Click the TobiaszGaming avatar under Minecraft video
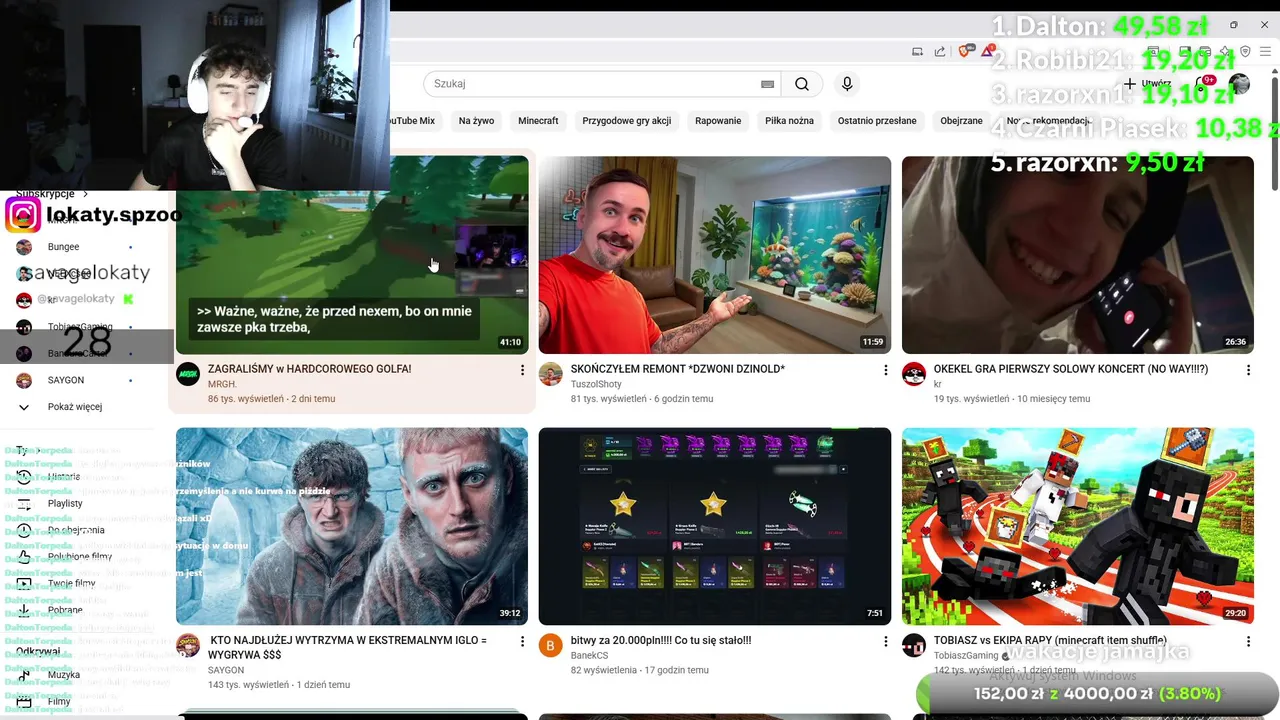 tap(914, 646)
